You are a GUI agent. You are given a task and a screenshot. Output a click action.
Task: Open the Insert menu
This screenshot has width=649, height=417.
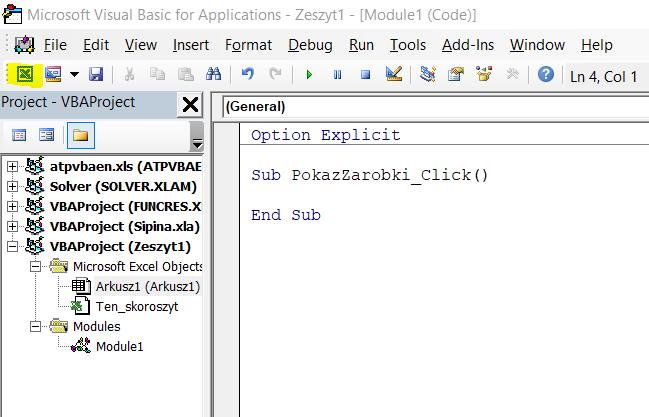(x=191, y=45)
